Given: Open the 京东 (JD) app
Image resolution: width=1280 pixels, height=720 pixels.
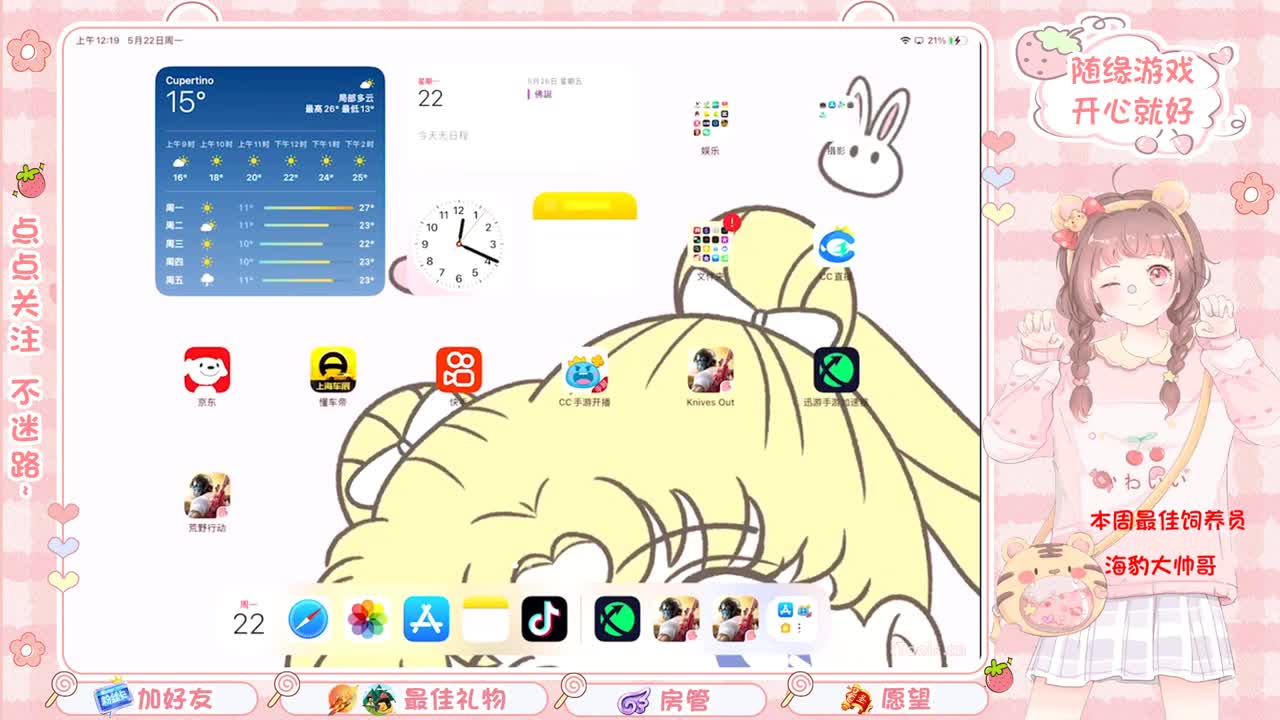Looking at the screenshot, I should click(207, 370).
